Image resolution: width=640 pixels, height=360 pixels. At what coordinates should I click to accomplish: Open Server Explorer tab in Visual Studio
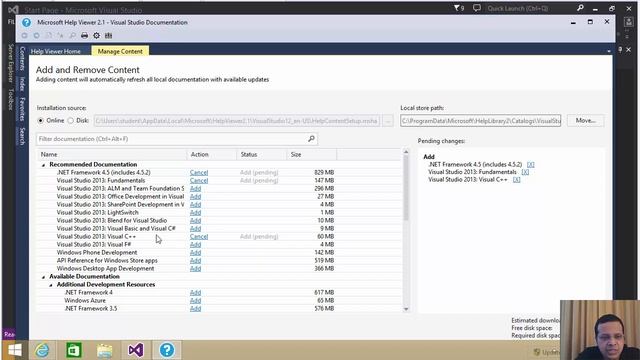tap(11, 64)
